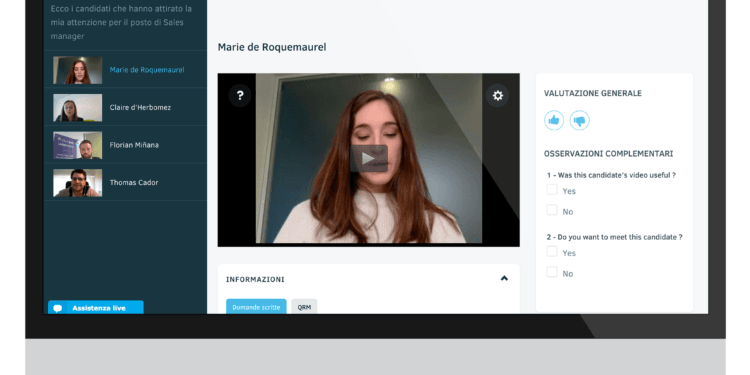750x375 pixels.
Task: Select candidate Claire d'Herbomez
Action: 125,107
